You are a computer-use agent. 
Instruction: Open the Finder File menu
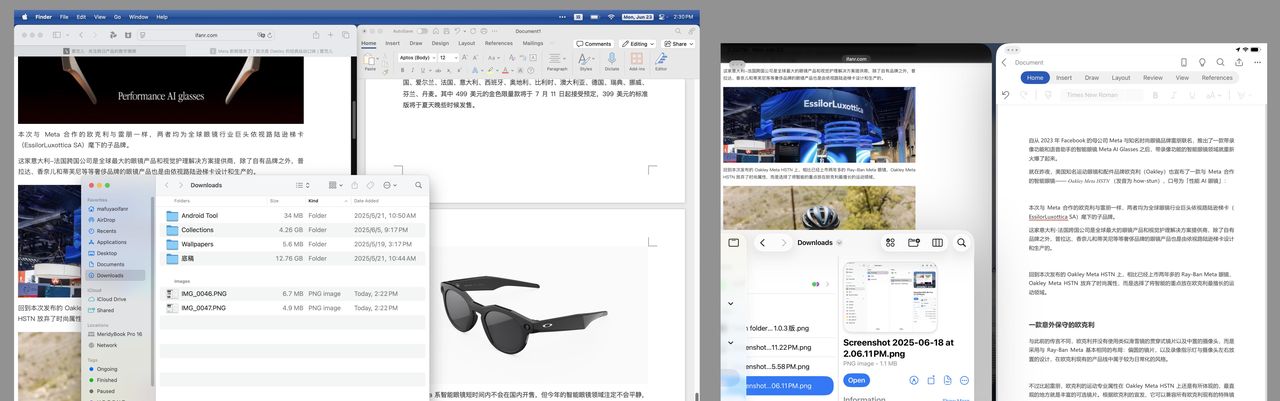click(64, 17)
